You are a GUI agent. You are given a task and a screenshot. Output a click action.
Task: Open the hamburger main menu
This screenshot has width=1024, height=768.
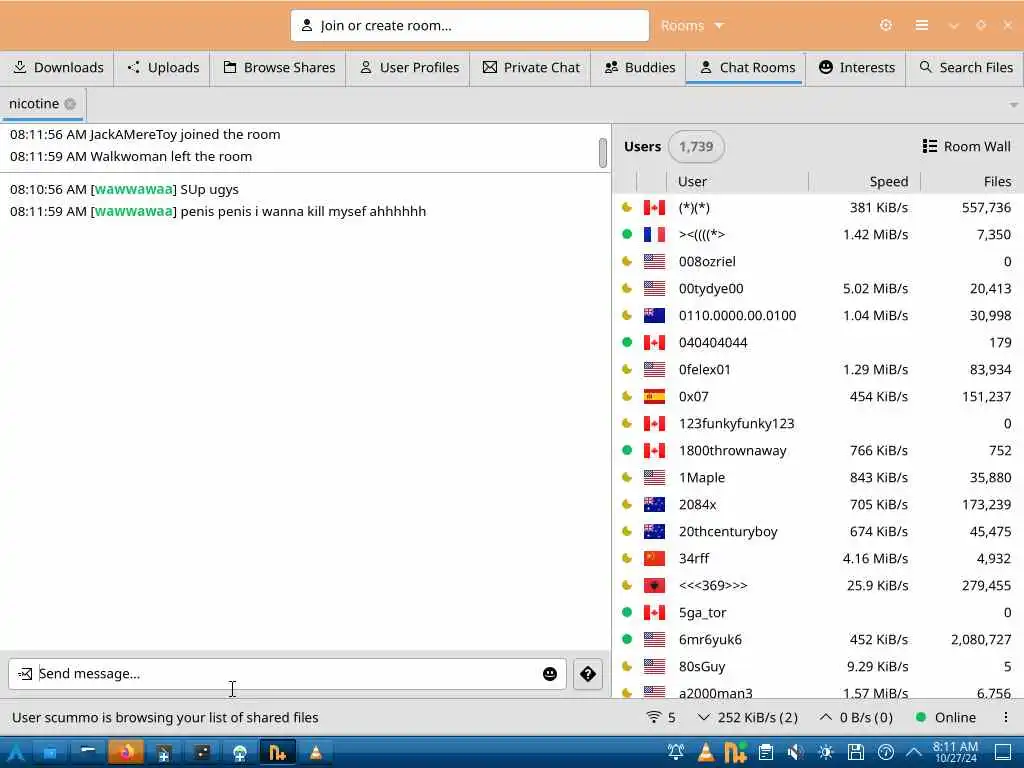point(921,25)
